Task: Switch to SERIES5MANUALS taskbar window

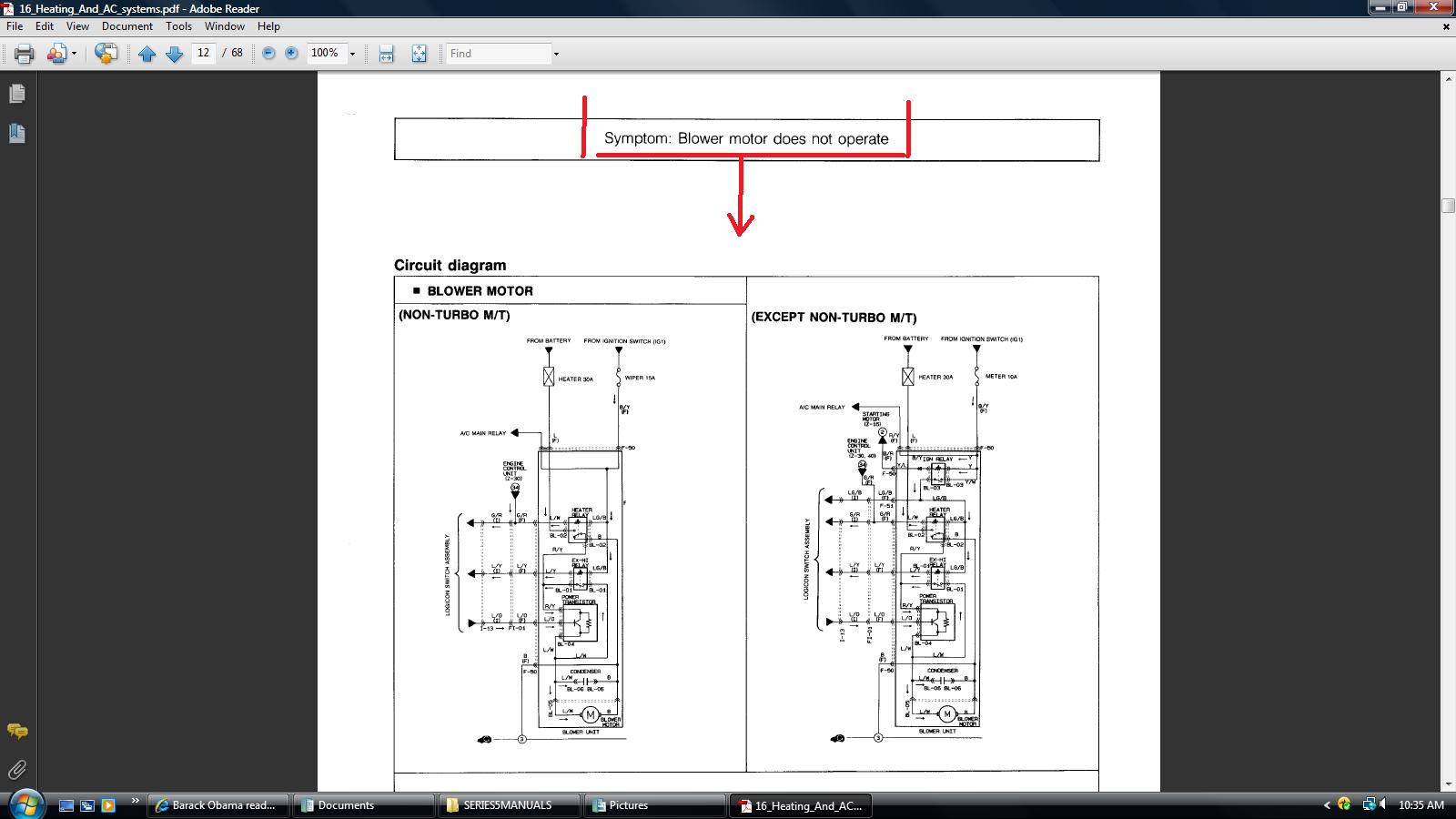Action: (508, 805)
